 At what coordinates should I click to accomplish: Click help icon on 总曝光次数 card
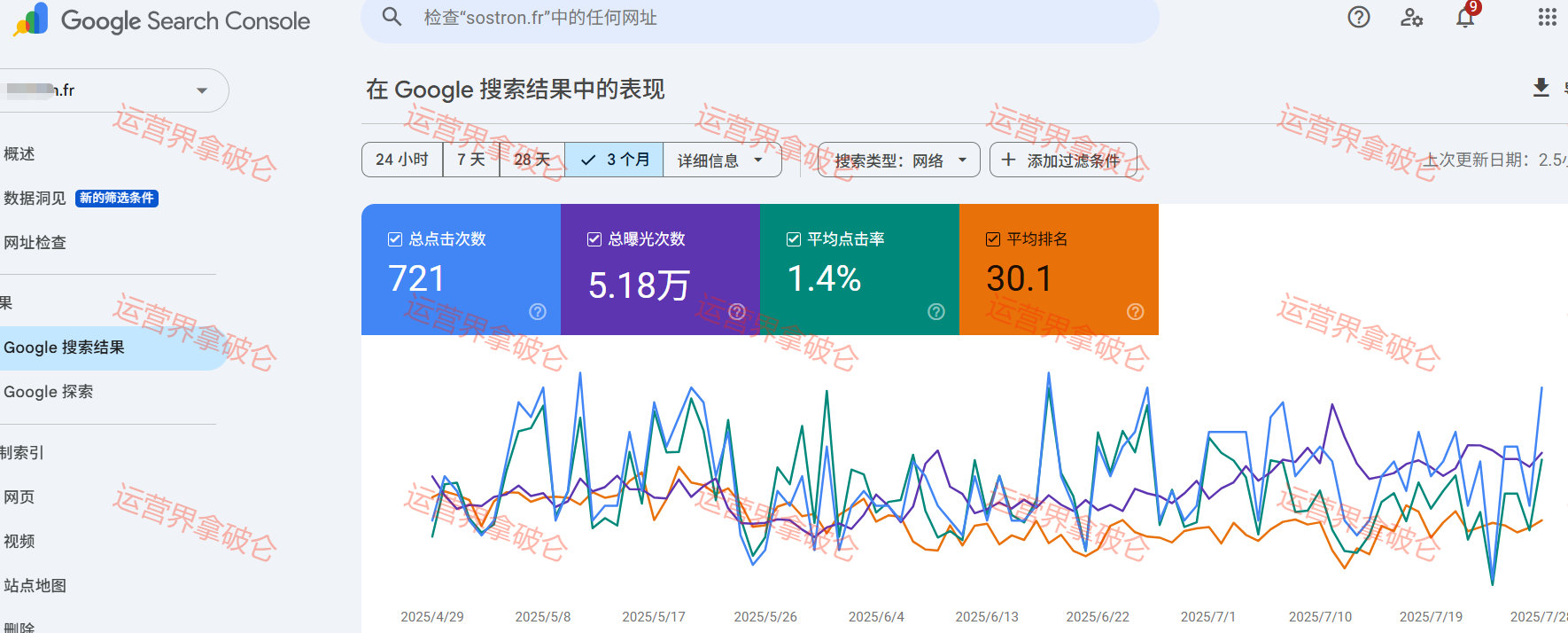pos(737,311)
